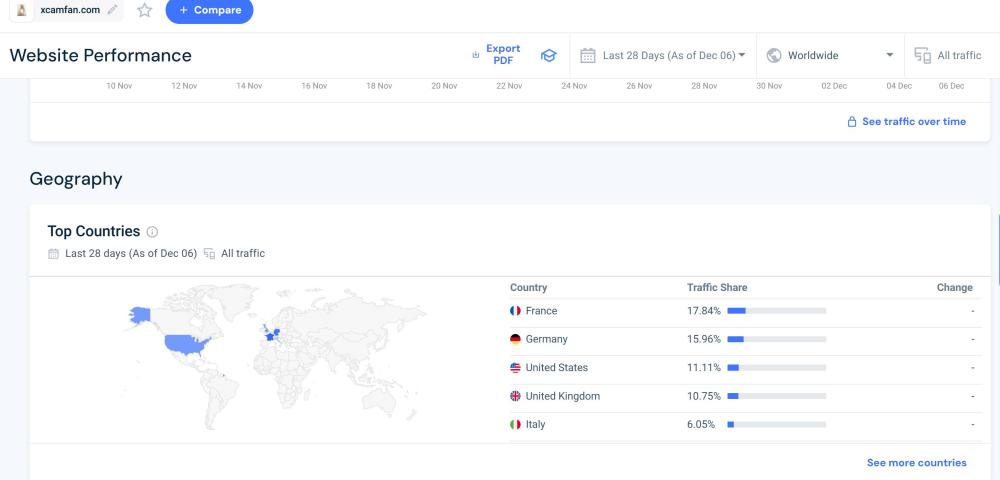Click the Top Countries info icon
The image size is (1000, 480).
[x=152, y=232]
